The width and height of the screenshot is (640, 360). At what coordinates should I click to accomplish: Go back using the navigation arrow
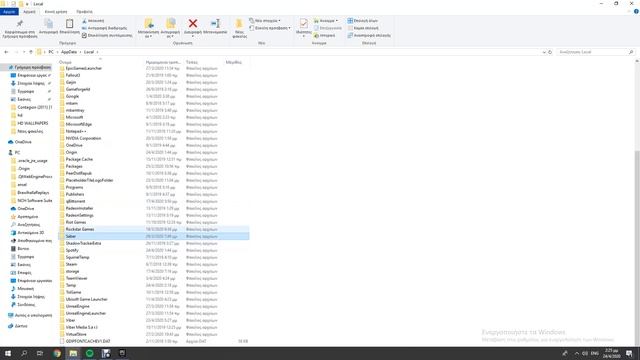tap(6, 52)
